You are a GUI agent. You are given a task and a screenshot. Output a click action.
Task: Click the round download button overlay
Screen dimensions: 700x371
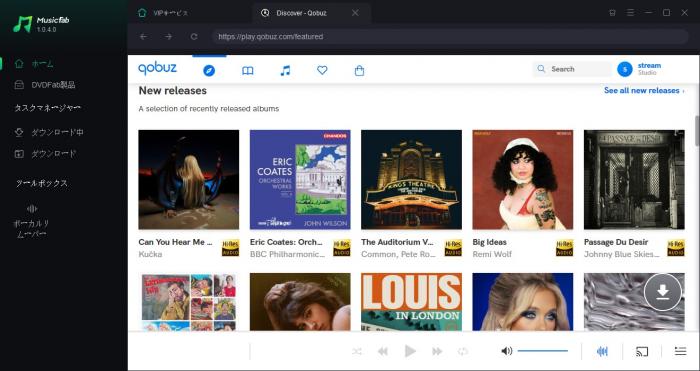pos(662,292)
